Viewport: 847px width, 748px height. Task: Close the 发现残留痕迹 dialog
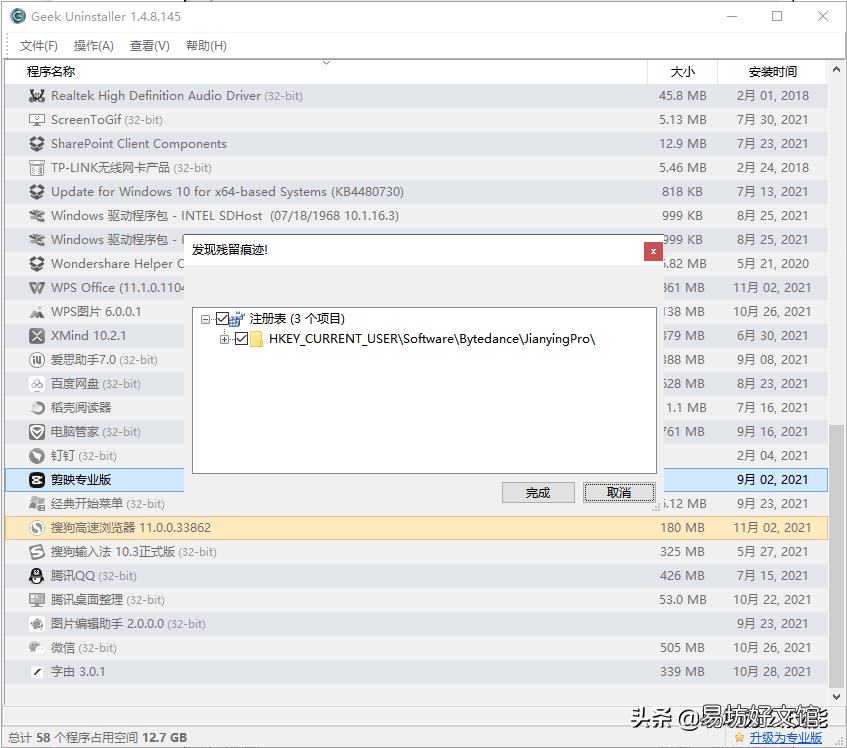click(x=653, y=251)
